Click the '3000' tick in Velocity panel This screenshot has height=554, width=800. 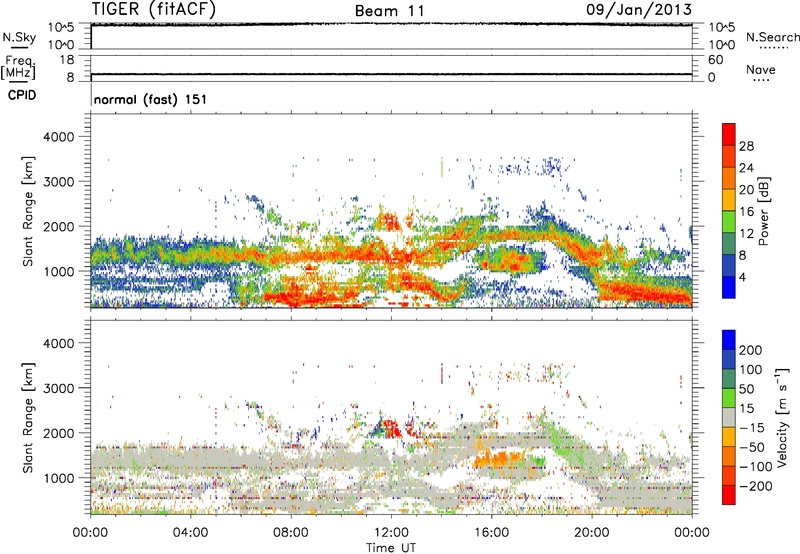click(59, 388)
